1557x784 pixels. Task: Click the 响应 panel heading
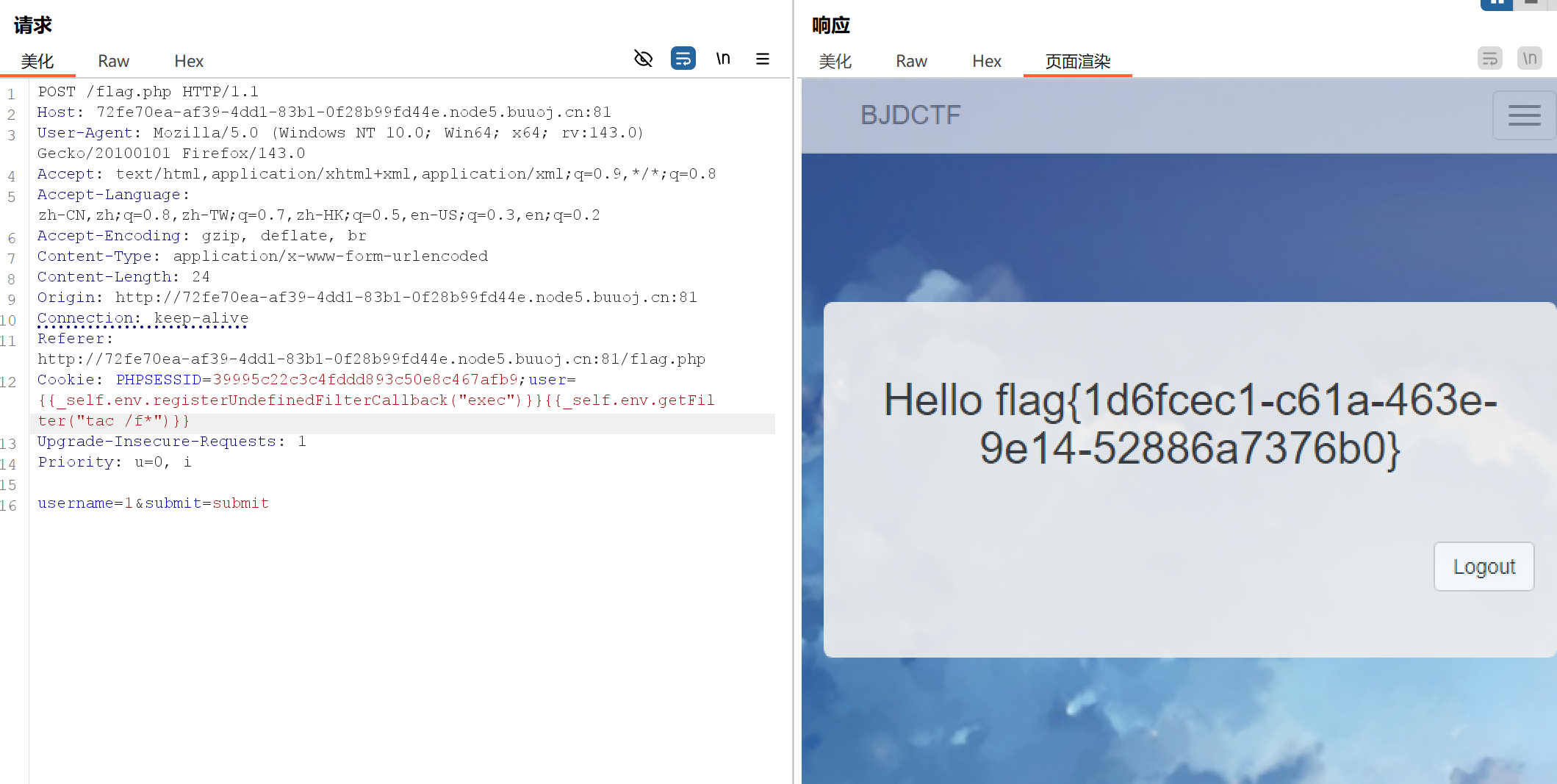831,25
